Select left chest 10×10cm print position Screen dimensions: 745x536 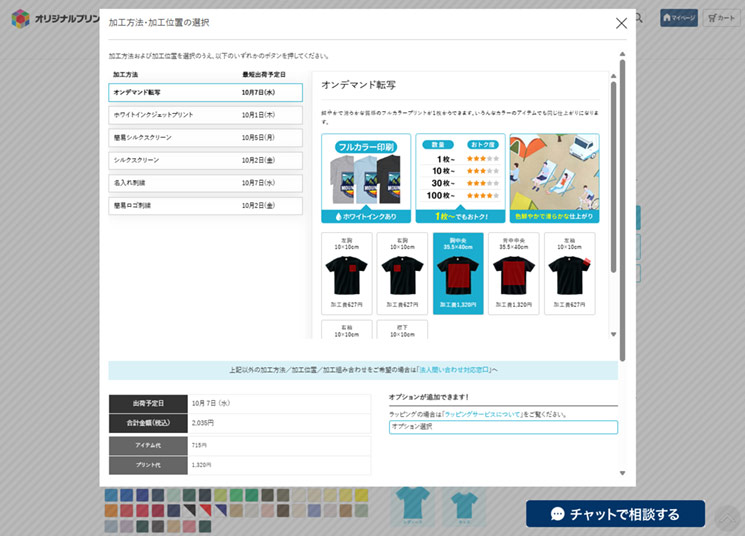[x=346, y=273]
